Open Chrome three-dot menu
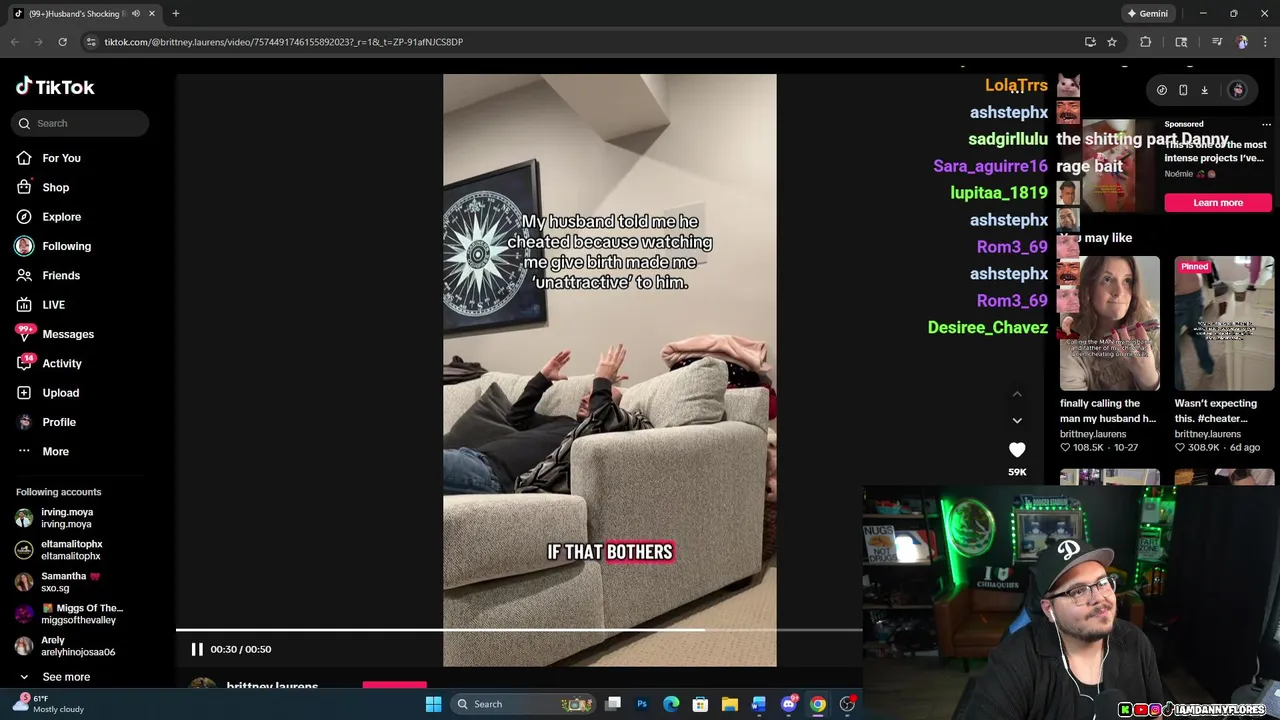 pos(1266,42)
